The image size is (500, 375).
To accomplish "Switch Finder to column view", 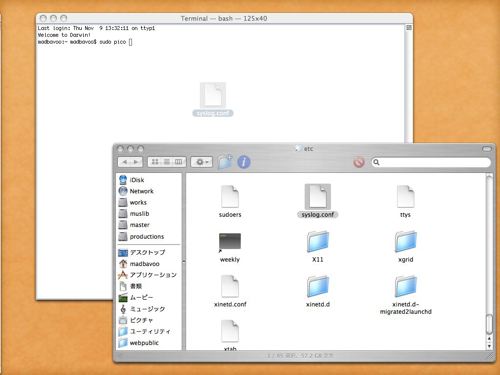I will coord(179,162).
